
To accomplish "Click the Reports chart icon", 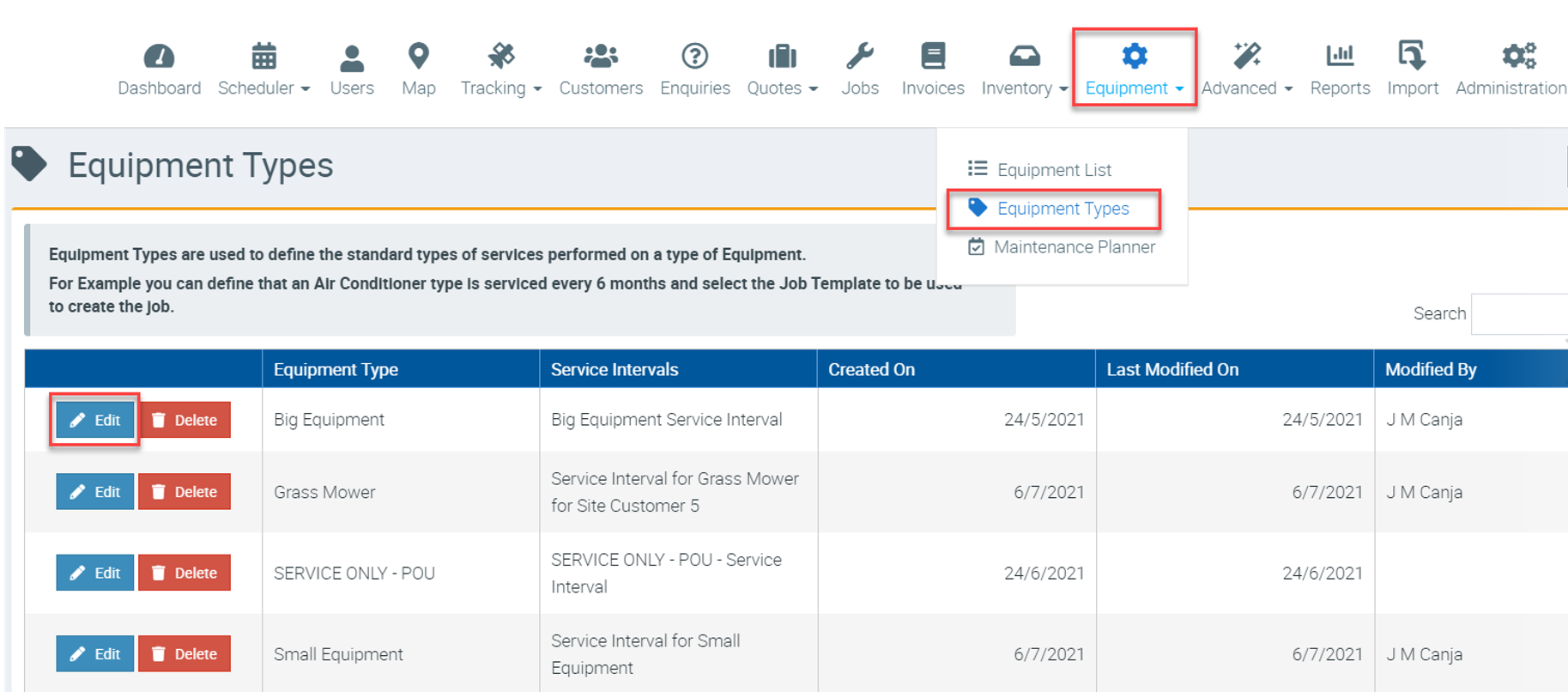I will [1339, 57].
